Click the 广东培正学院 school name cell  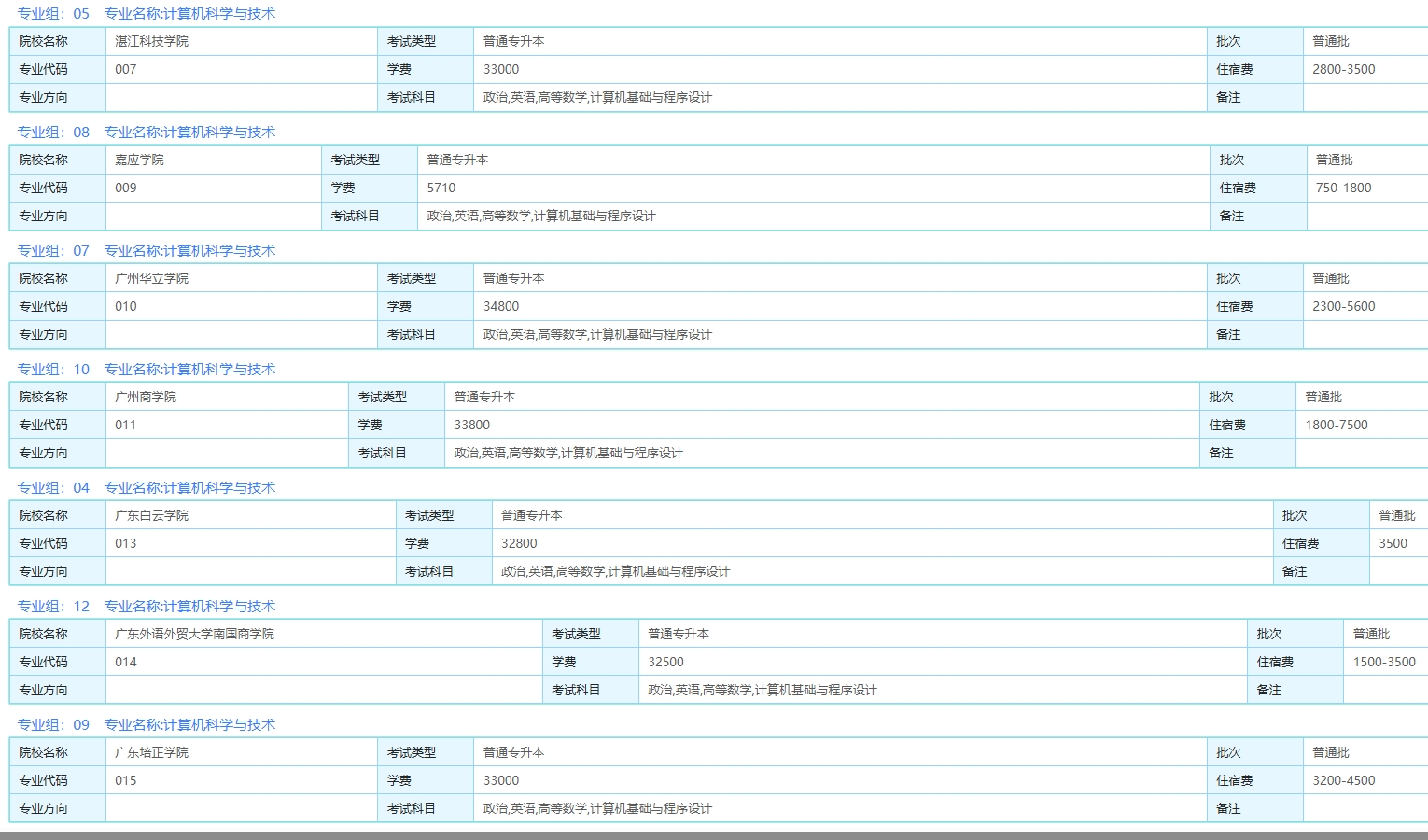click(151, 753)
